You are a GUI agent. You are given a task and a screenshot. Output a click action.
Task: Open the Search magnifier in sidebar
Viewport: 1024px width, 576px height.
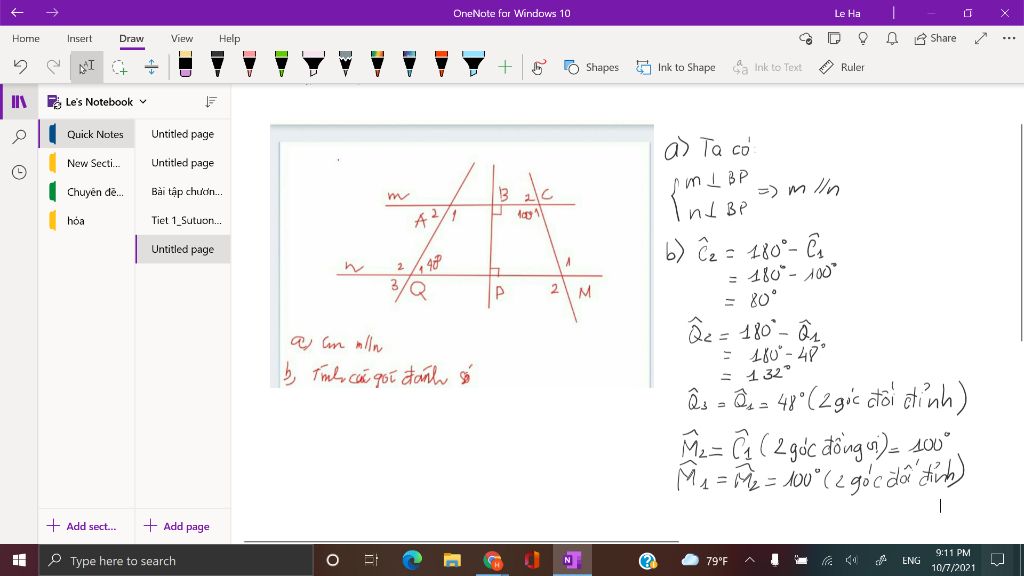(19, 136)
